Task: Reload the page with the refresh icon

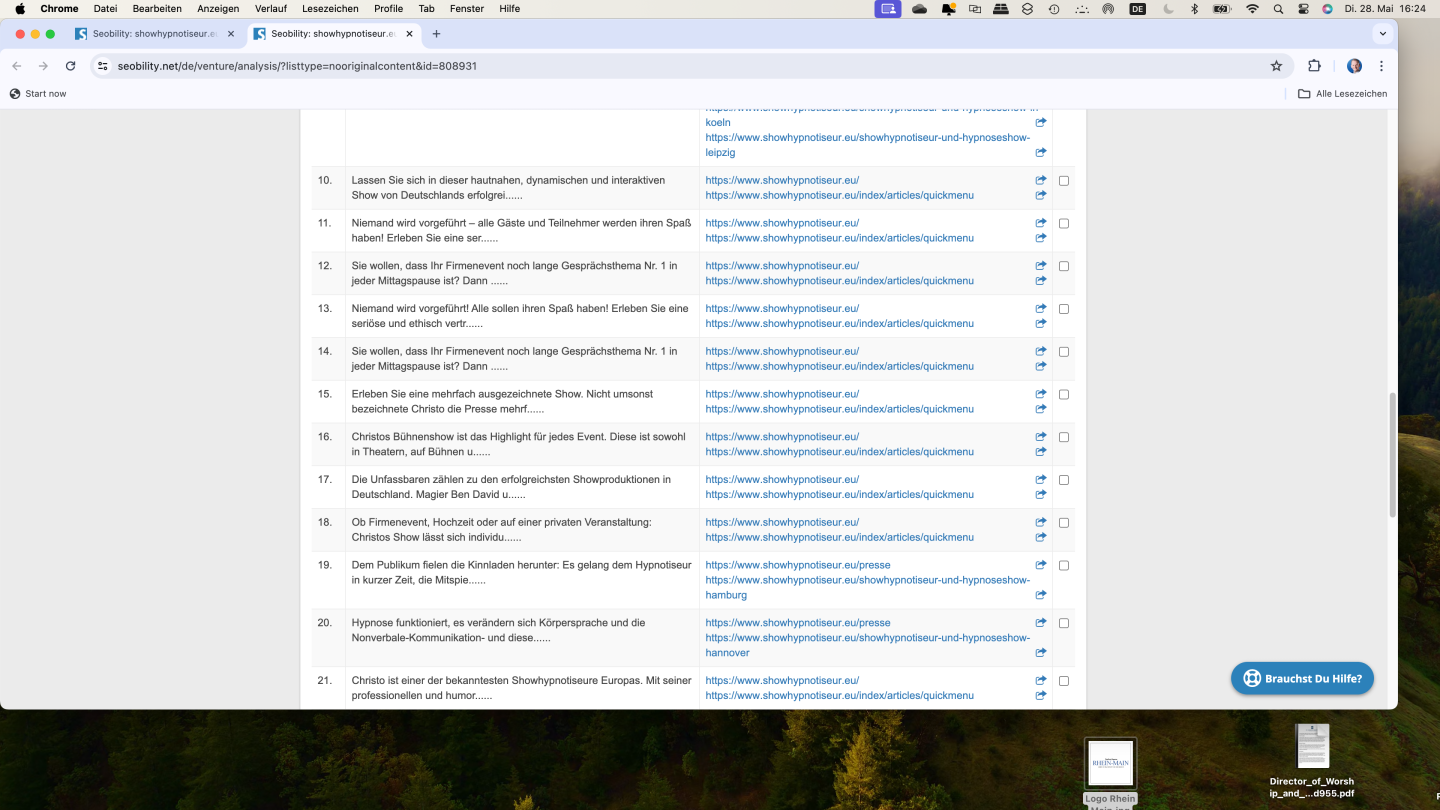Action: coord(70,66)
